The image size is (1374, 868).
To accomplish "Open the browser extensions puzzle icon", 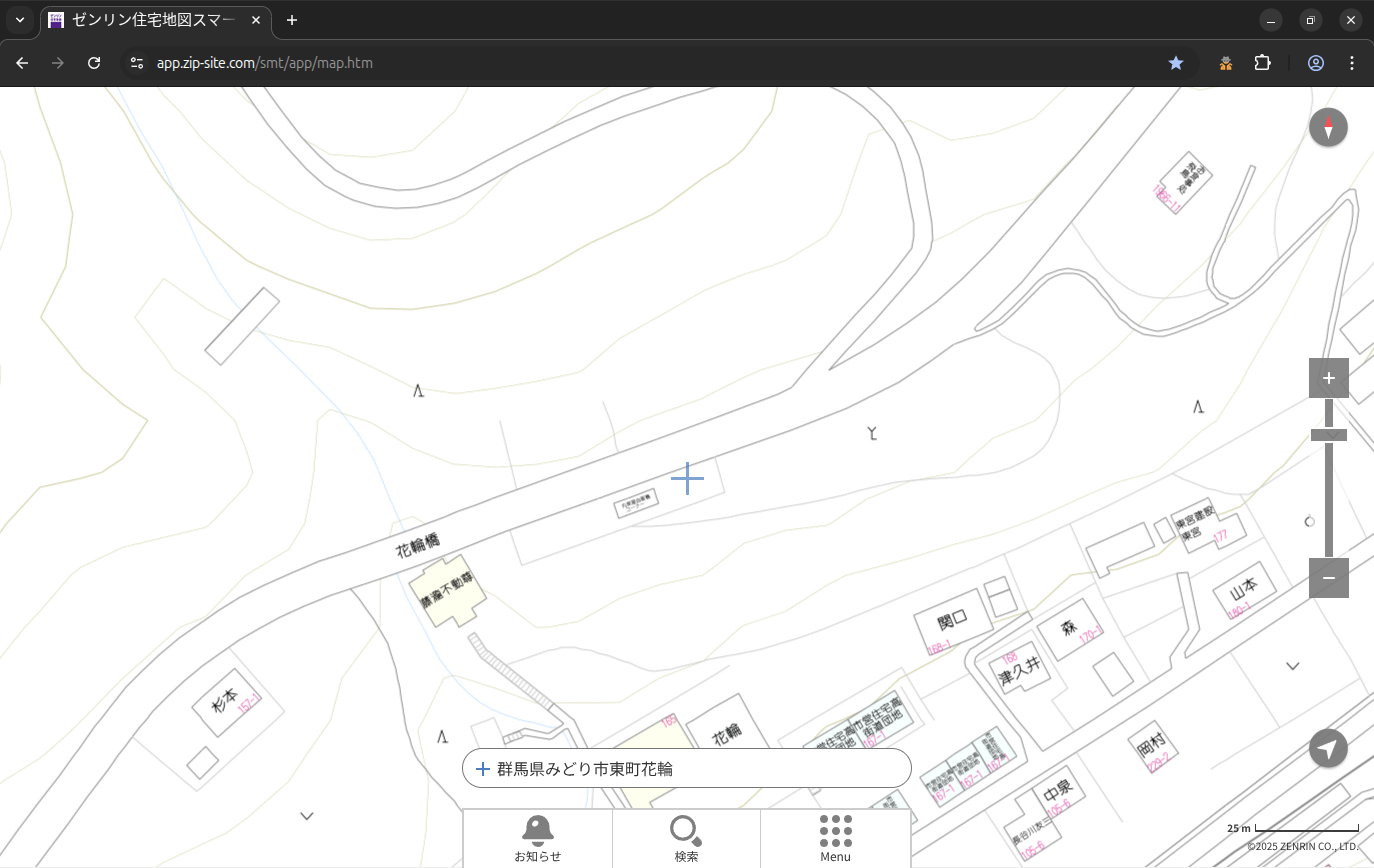I will pyautogui.click(x=1262, y=63).
